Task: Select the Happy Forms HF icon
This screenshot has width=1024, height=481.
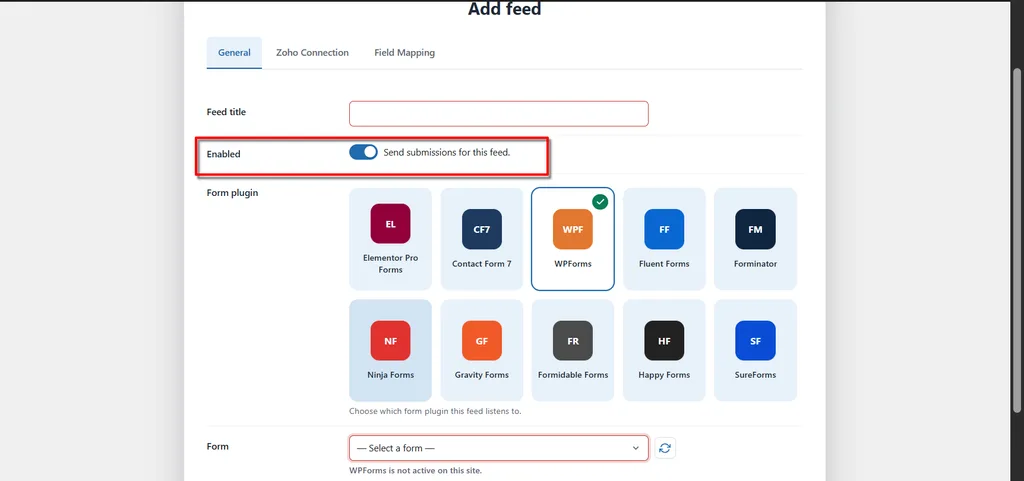Action: pyautogui.click(x=664, y=341)
